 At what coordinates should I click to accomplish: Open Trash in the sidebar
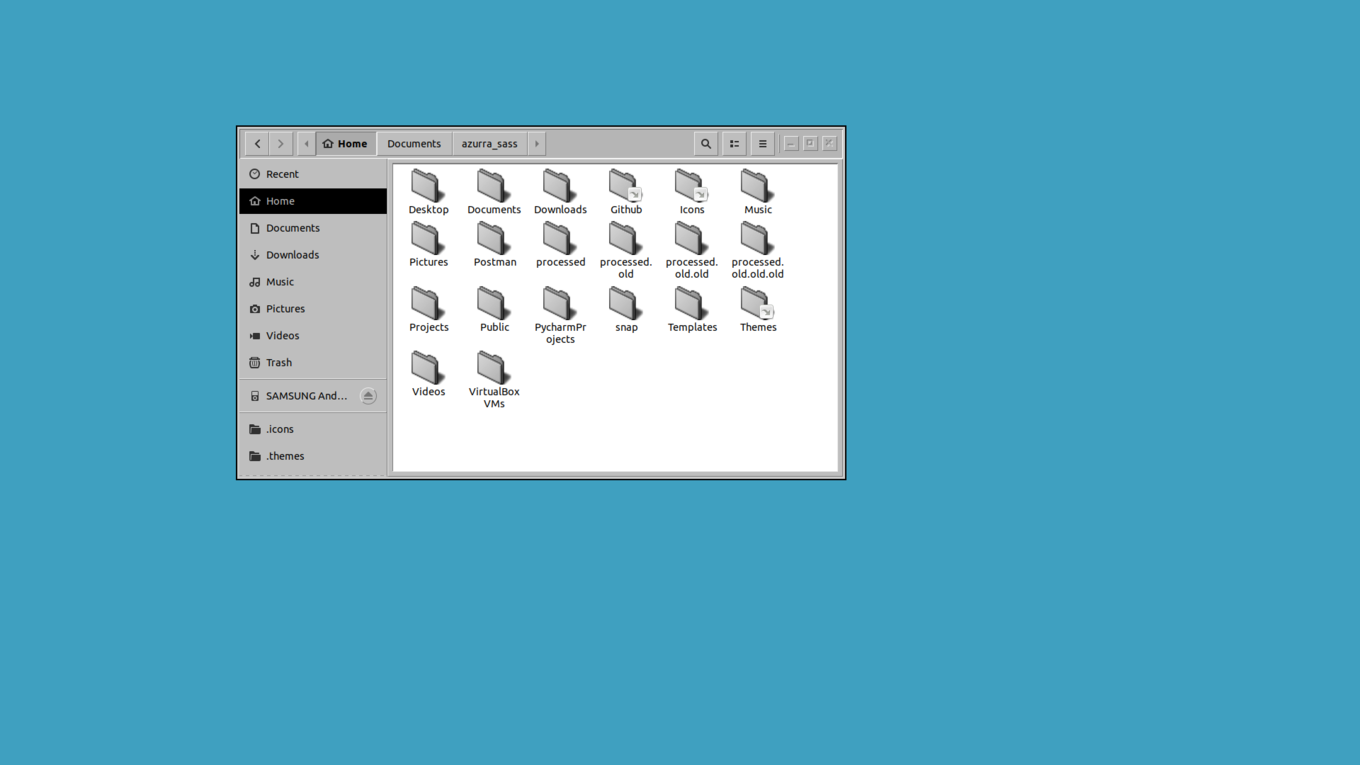(313, 363)
